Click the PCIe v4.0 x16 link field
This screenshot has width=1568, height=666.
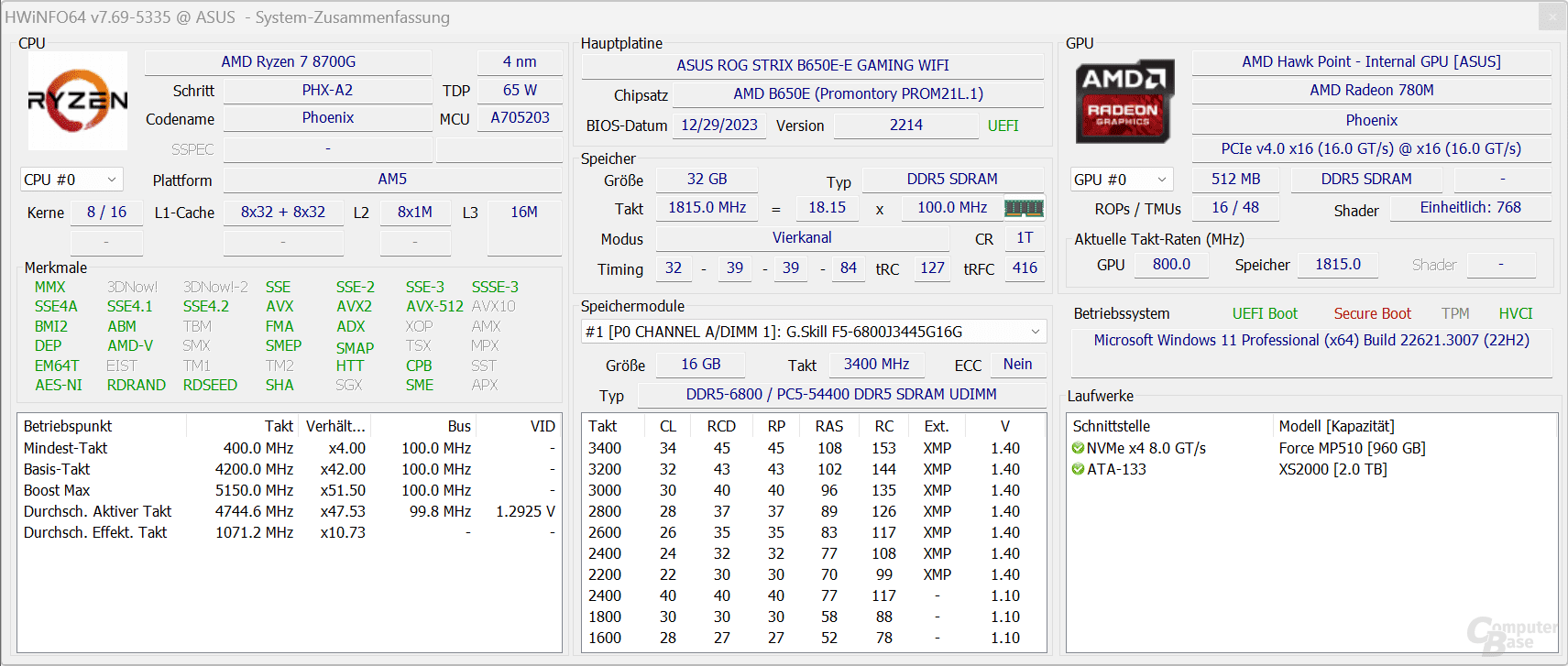pyautogui.click(x=1371, y=148)
